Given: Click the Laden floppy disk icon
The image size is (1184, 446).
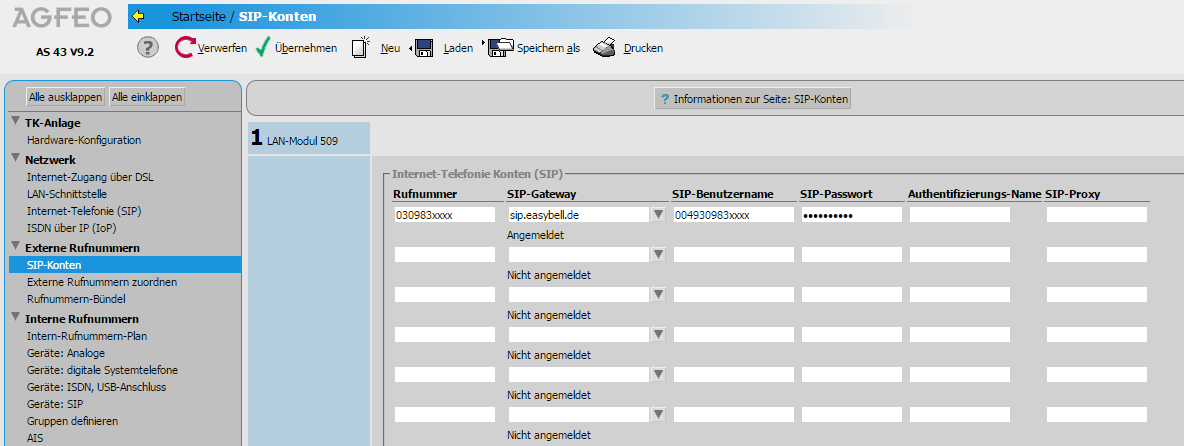Looking at the screenshot, I should 424,47.
